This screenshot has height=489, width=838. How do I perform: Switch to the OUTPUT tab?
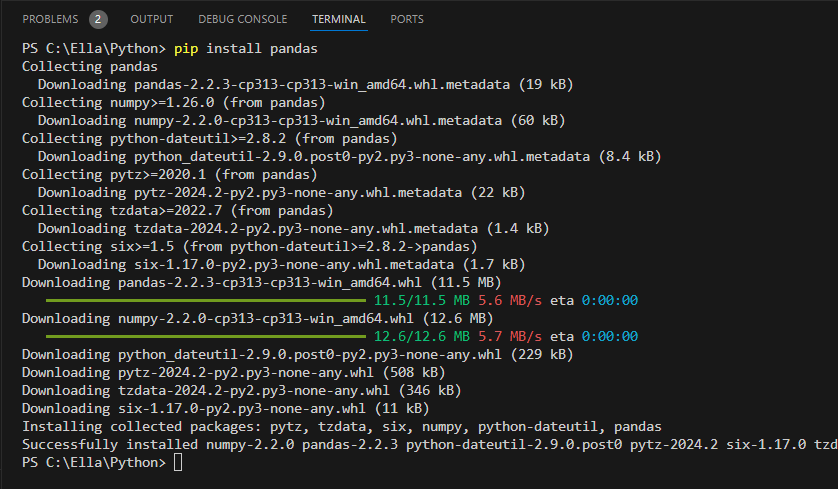152,19
